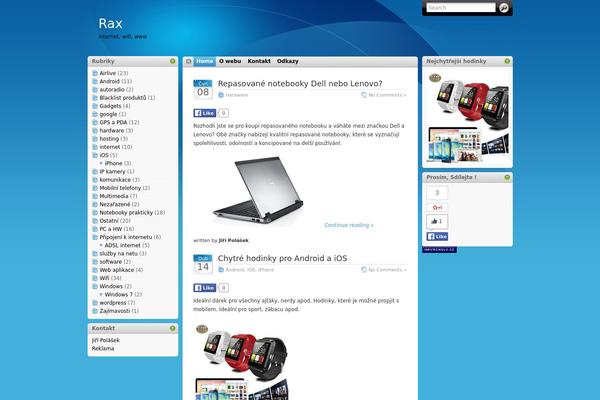Open the PC a HW category

tap(111, 229)
